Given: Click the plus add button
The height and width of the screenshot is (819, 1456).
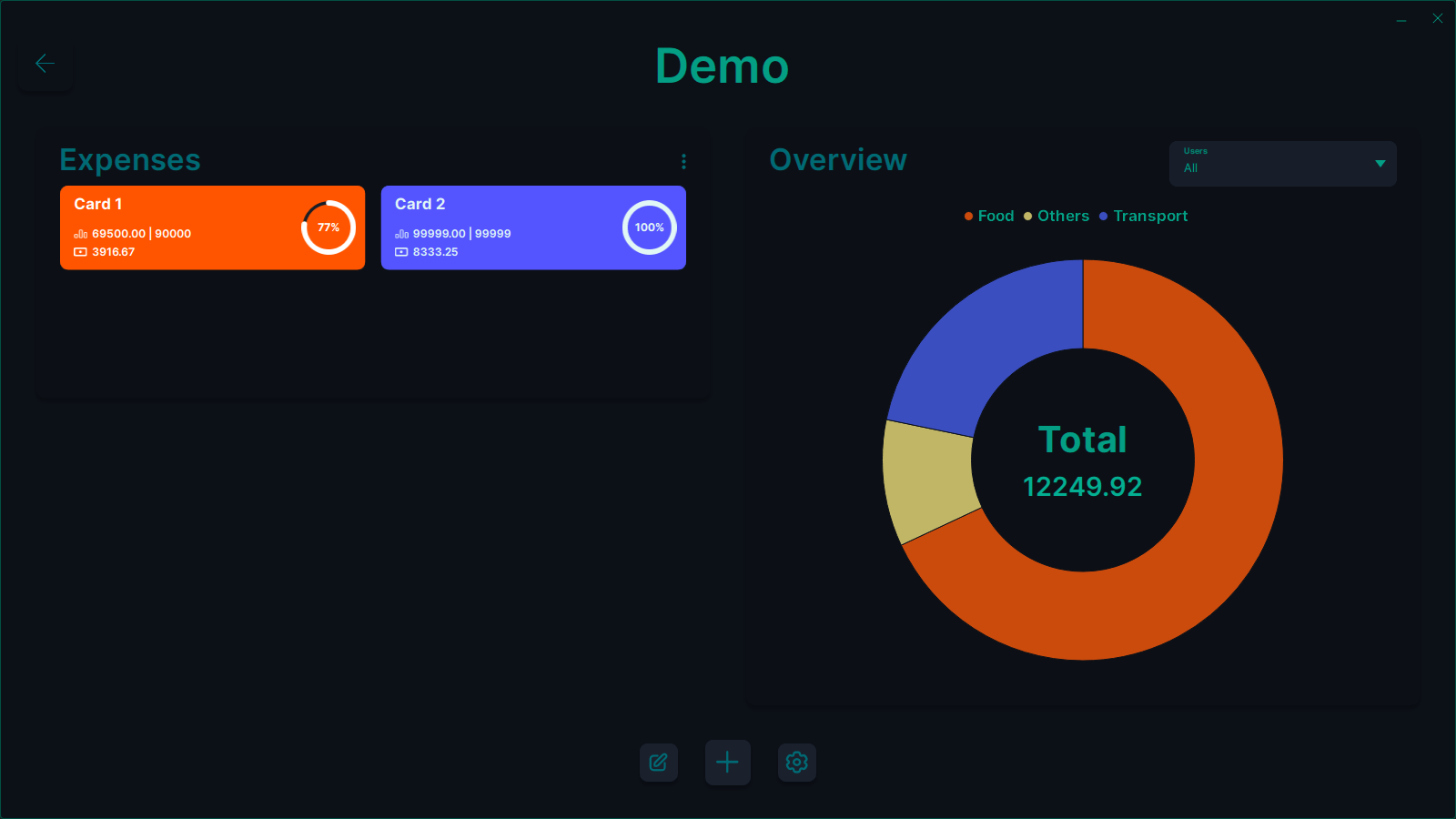Looking at the screenshot, I should click(727, 763).
